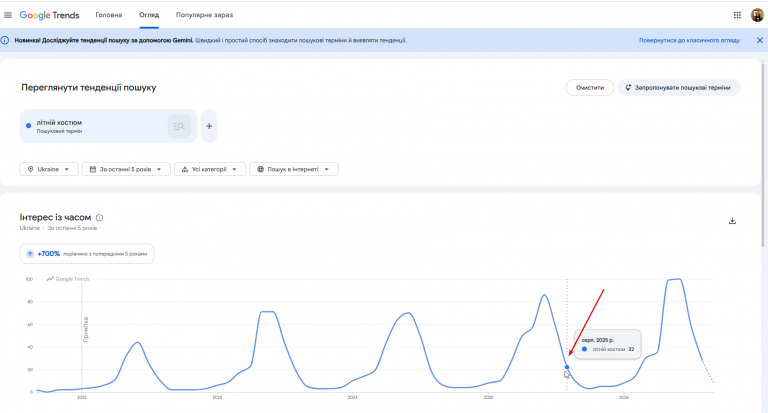
Task: Dismiss the Gemini info banner
Action: pyautogui.click(x=760, y=40)
